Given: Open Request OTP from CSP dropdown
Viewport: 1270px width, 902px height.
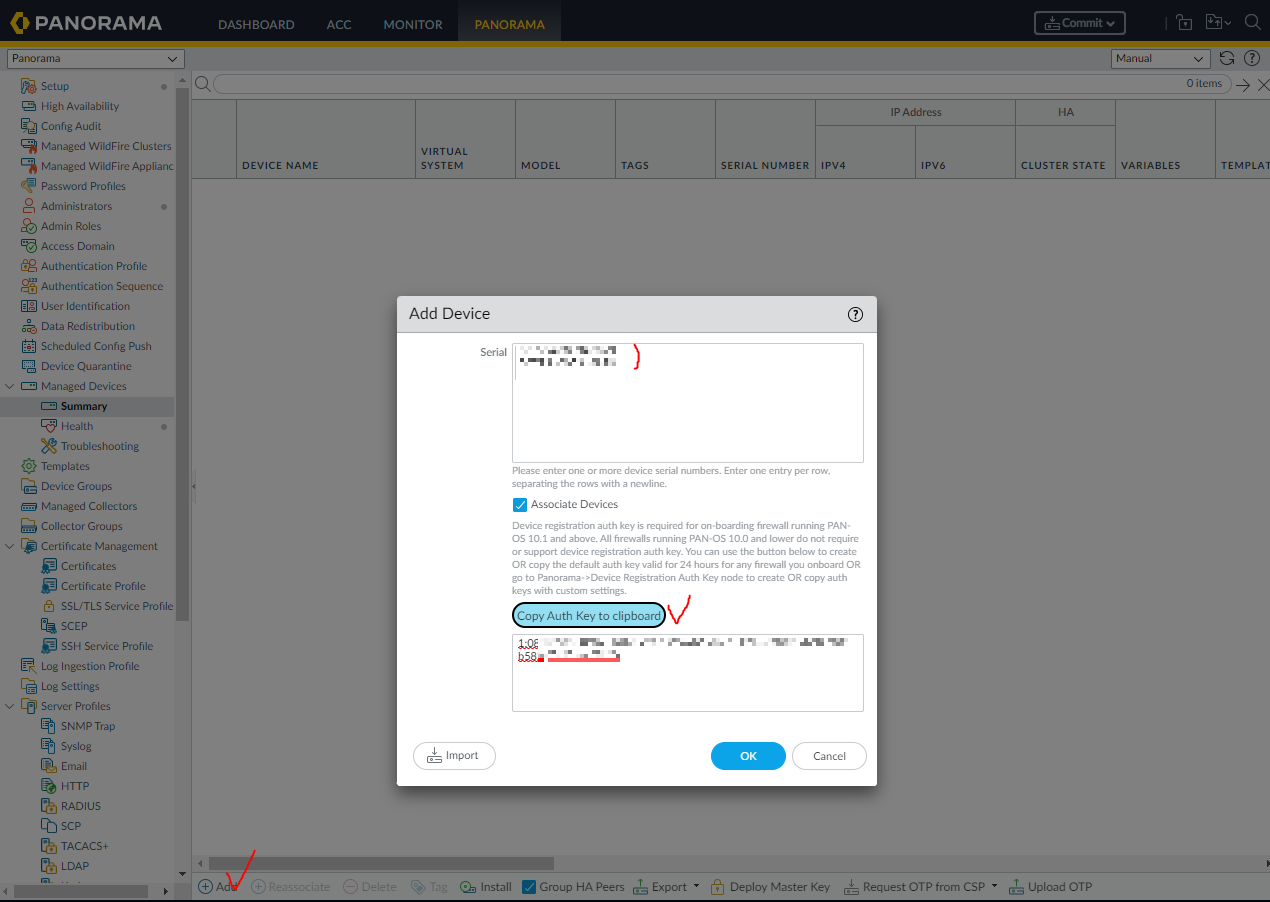Looking at the screenshot, I should 921,886.
